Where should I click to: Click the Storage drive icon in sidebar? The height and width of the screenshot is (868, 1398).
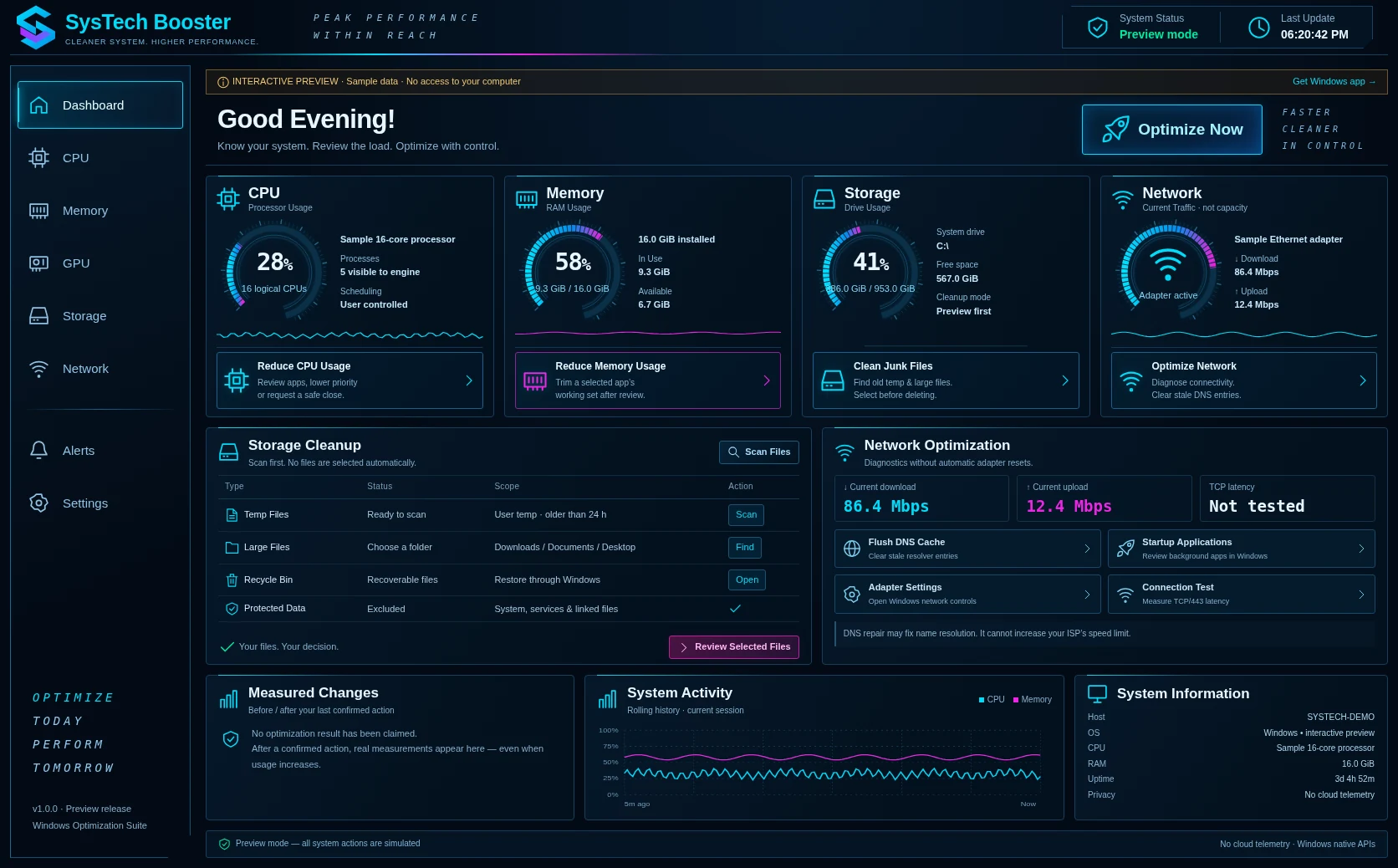[38, 316]
